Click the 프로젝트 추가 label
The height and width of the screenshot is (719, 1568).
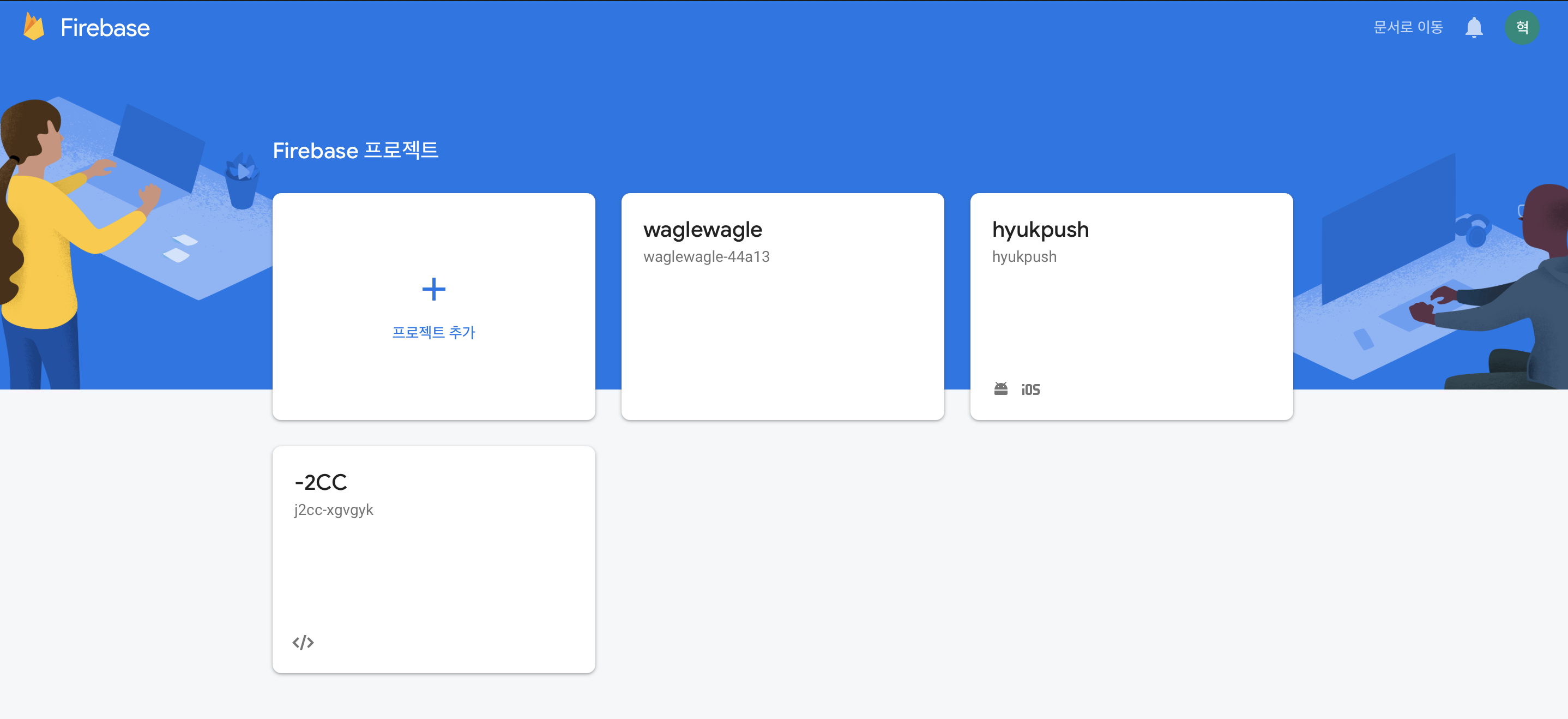coord(433,332)
